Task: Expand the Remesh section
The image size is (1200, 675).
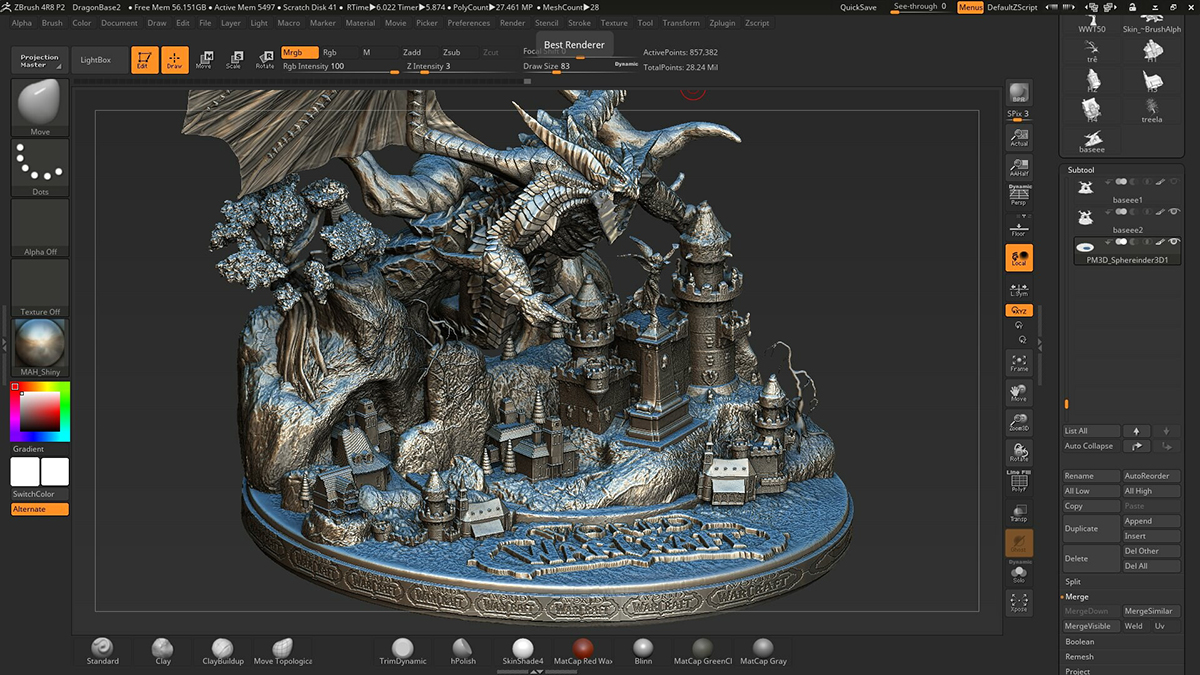Action: pos(1080,657)
